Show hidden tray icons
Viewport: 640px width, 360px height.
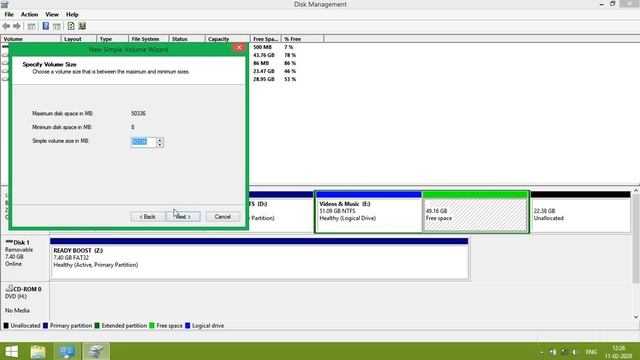(x=542, y=352)
